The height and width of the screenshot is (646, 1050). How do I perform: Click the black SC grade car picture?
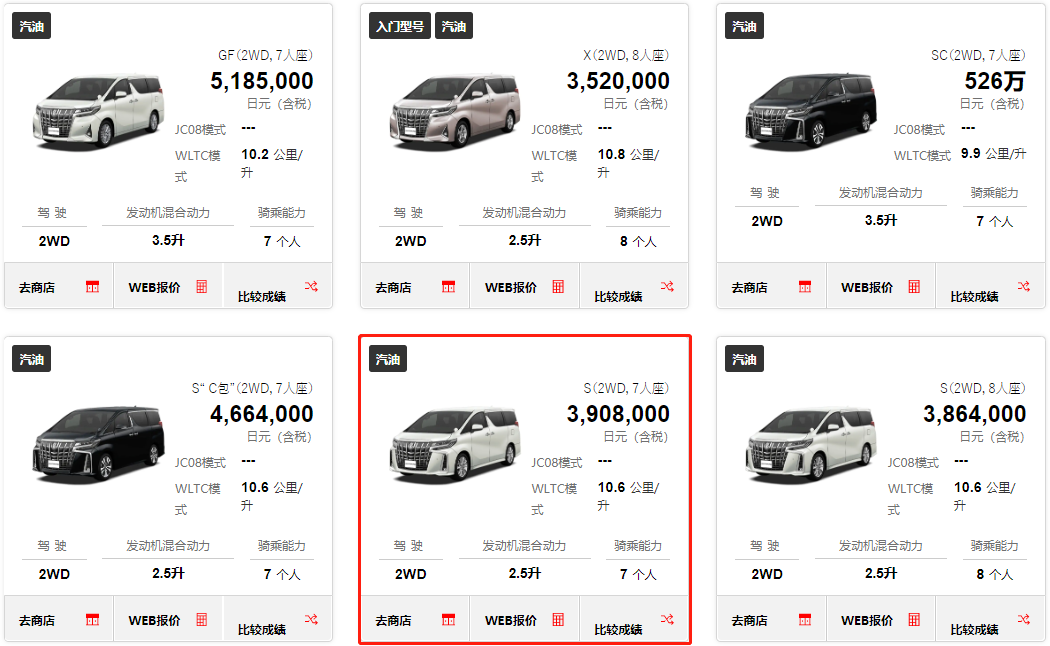(809, 112)
